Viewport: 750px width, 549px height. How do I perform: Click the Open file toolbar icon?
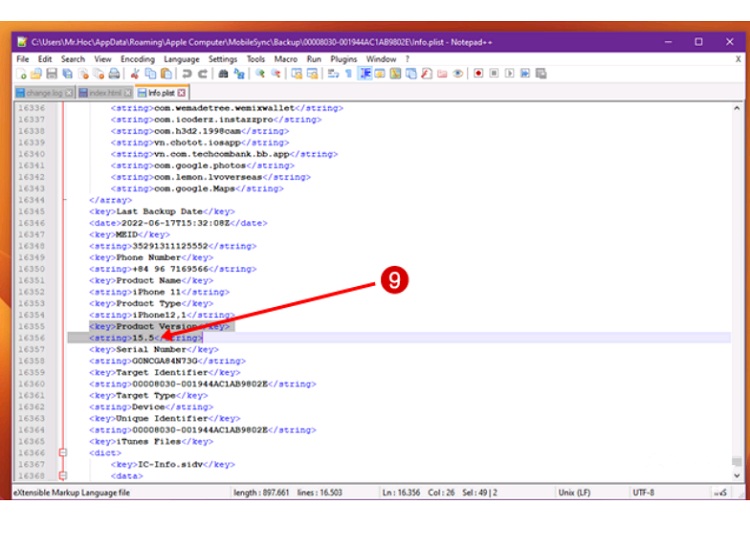click(x=35, y=74)
